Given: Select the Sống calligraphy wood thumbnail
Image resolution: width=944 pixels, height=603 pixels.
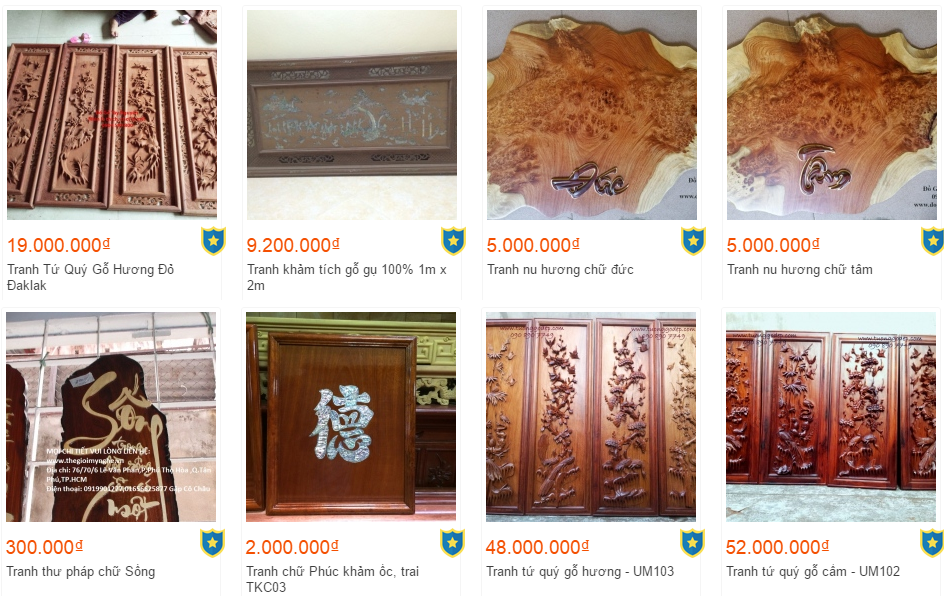Looking at the screenshot, I should (111, 416).
